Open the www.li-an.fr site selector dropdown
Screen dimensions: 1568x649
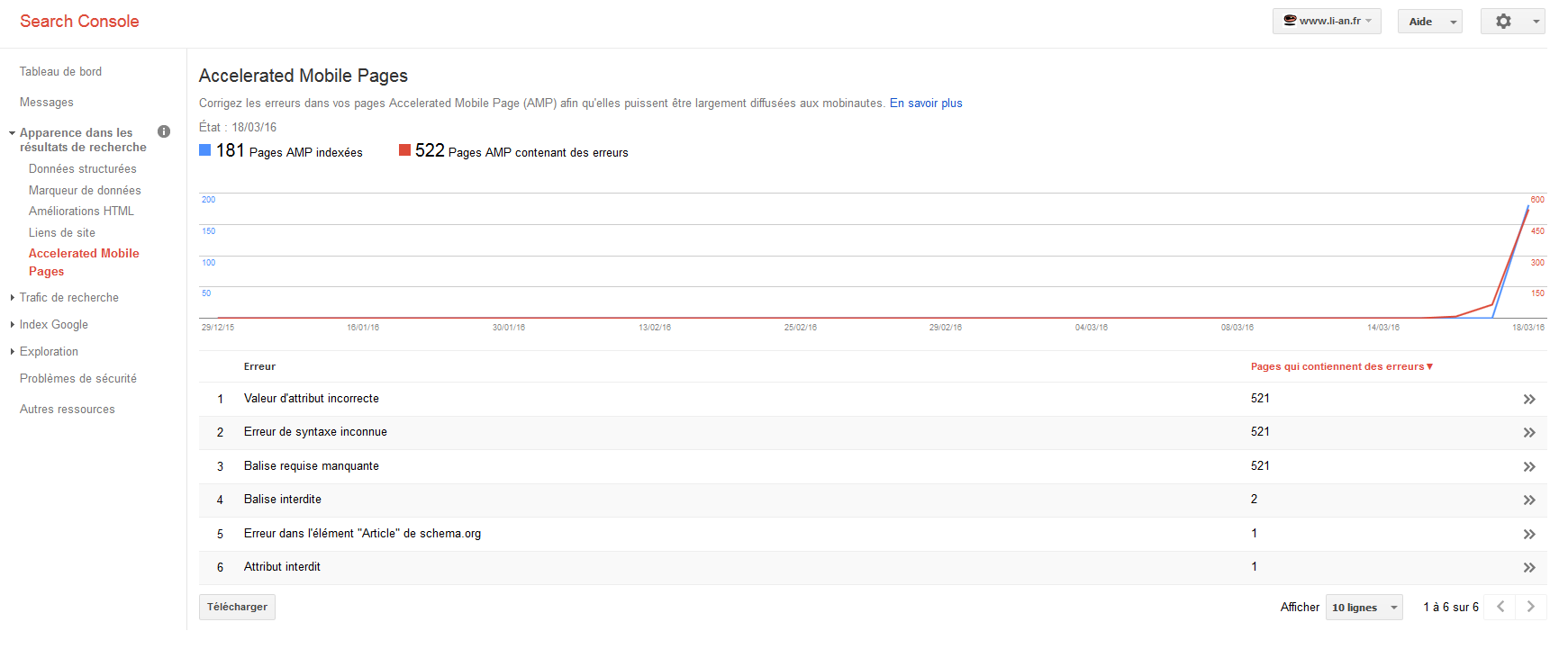coord(1327,21)
